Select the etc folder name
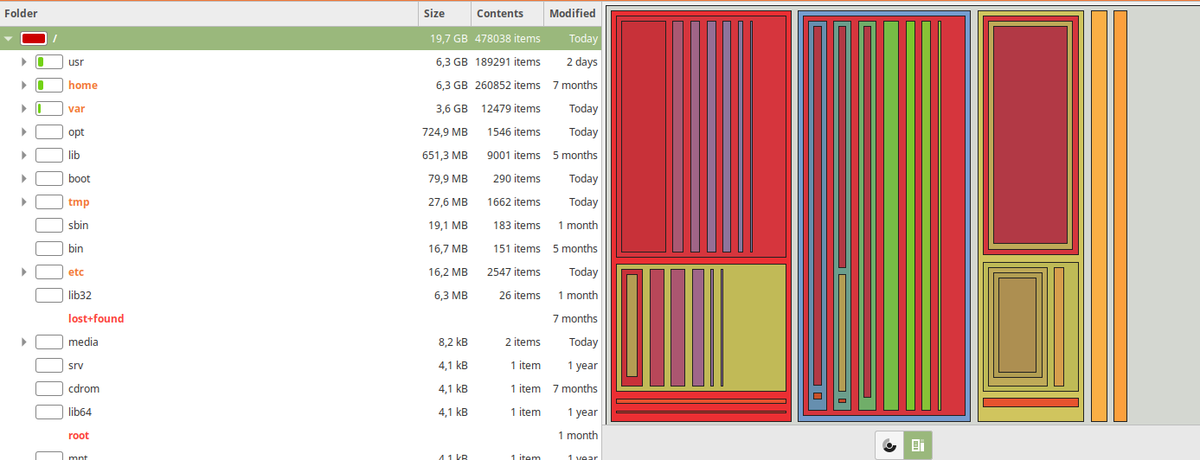 click(76, 272)
